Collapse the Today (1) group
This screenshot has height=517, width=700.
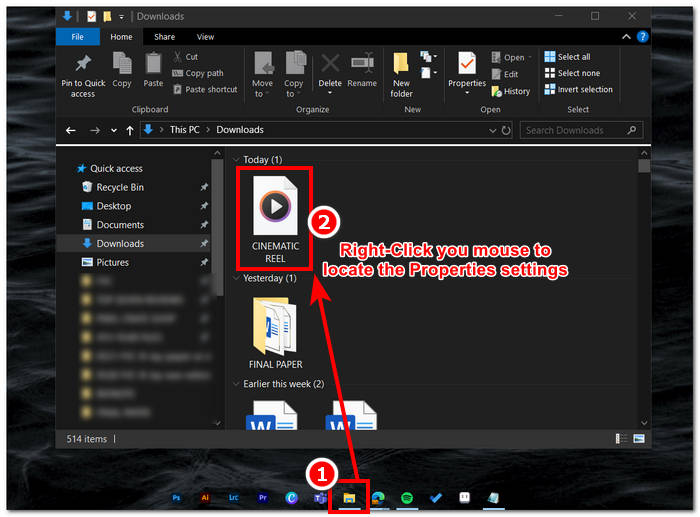236,159
